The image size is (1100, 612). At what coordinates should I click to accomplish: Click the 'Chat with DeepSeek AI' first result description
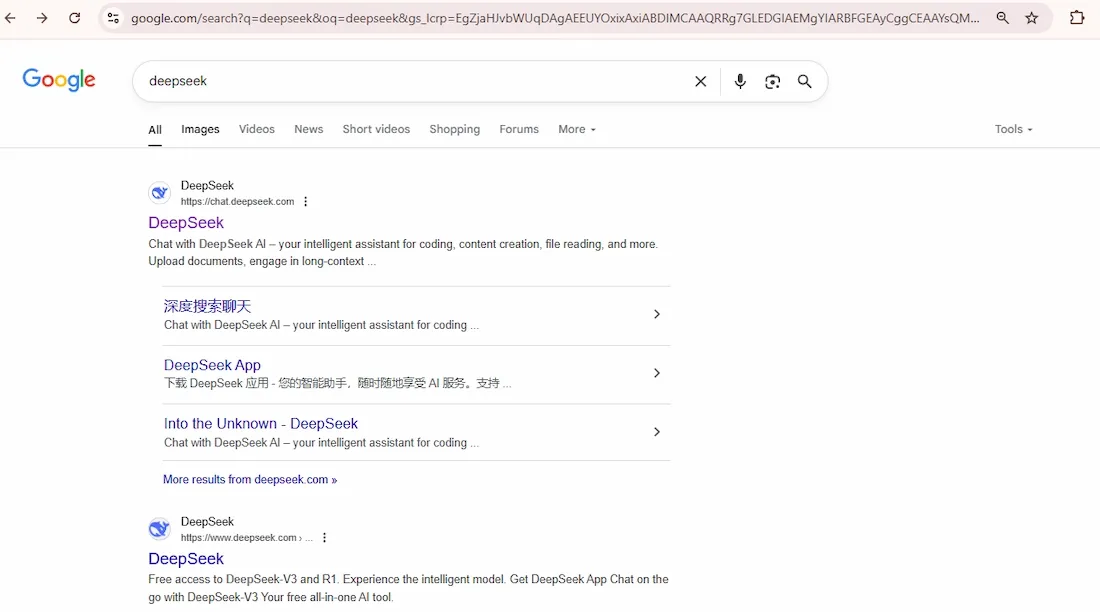[403, 253]
